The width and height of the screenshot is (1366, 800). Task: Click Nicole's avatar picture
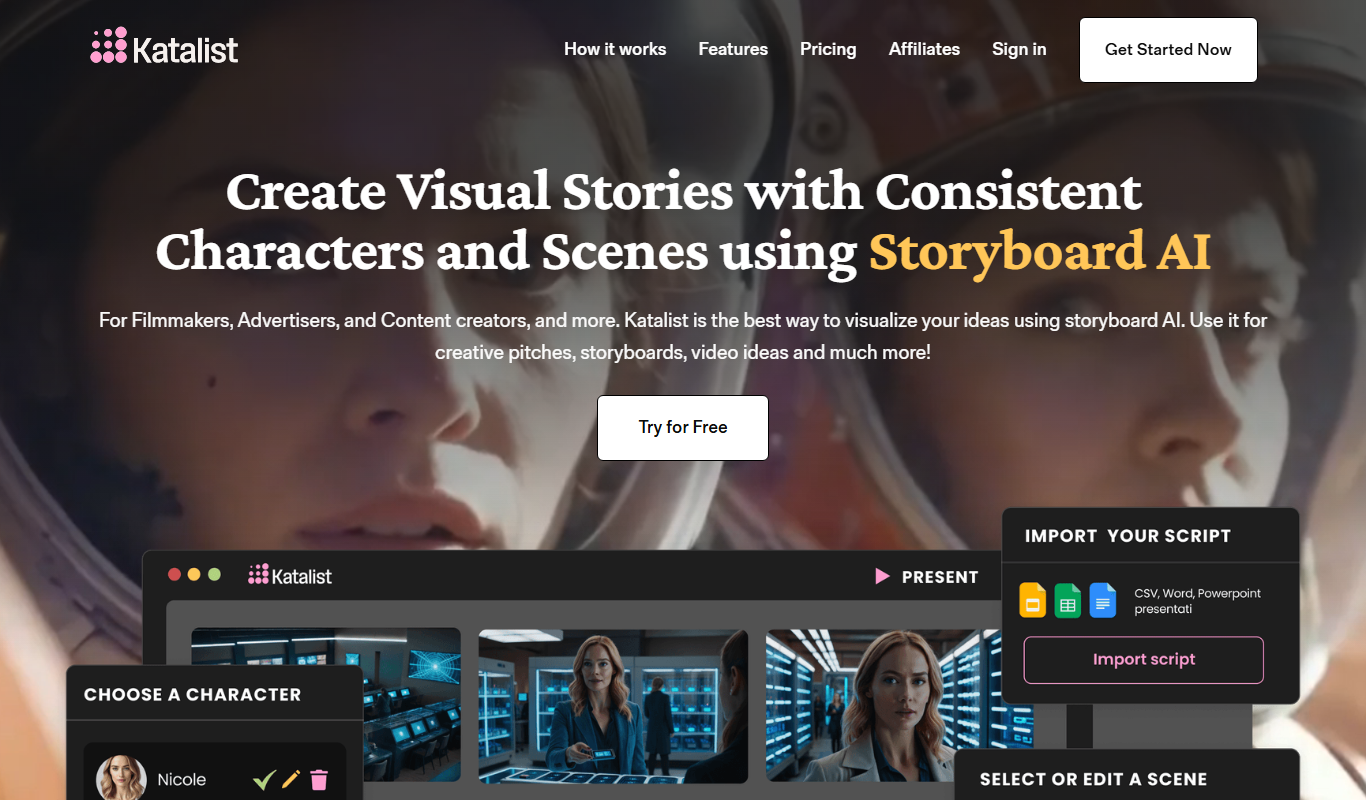(x=121, y=778)
